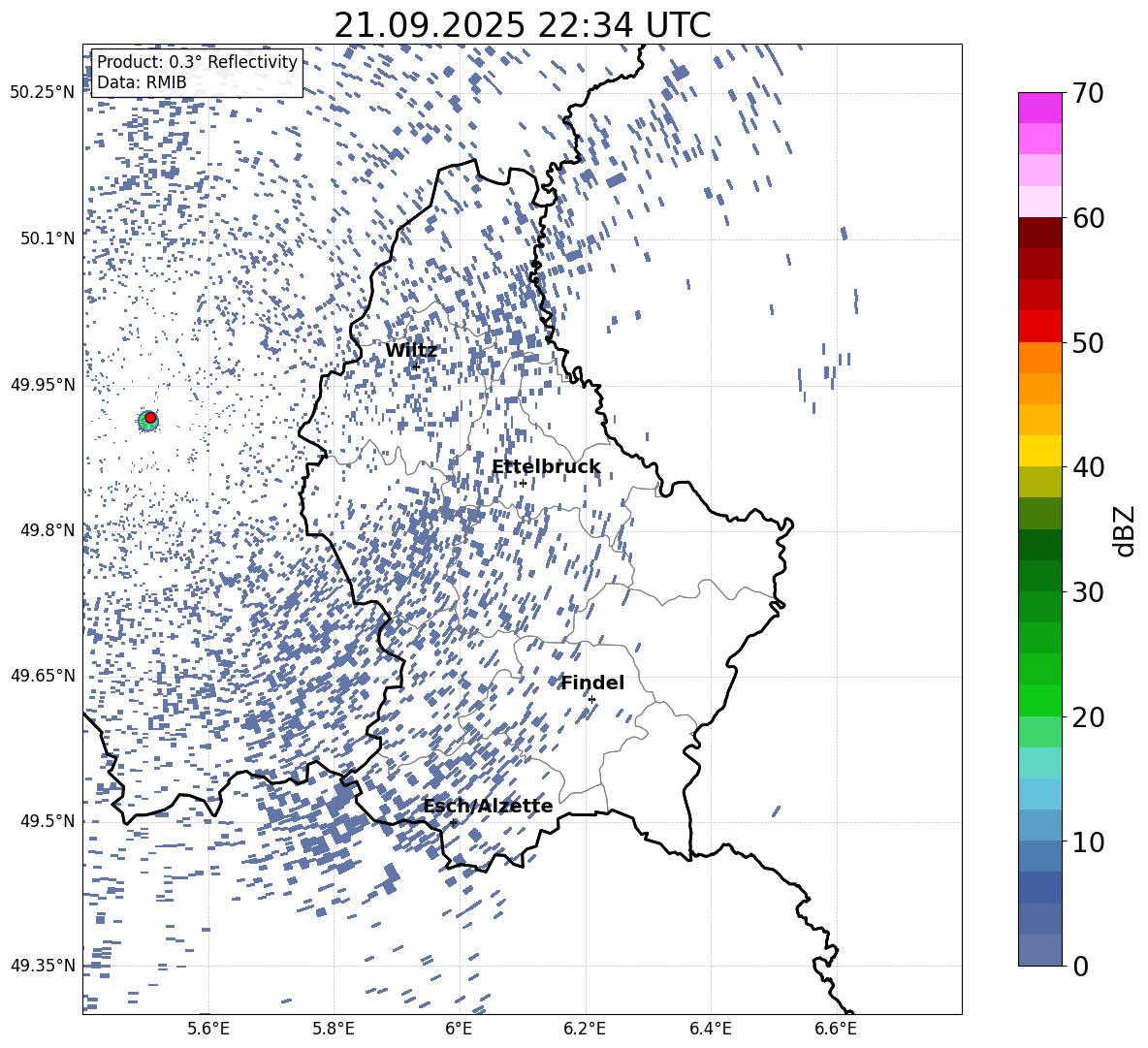The width and height of the screenshot is (1148, 1048).
Task: Click the yellow colorbar segment above 40
Action: pos(1040,451)
